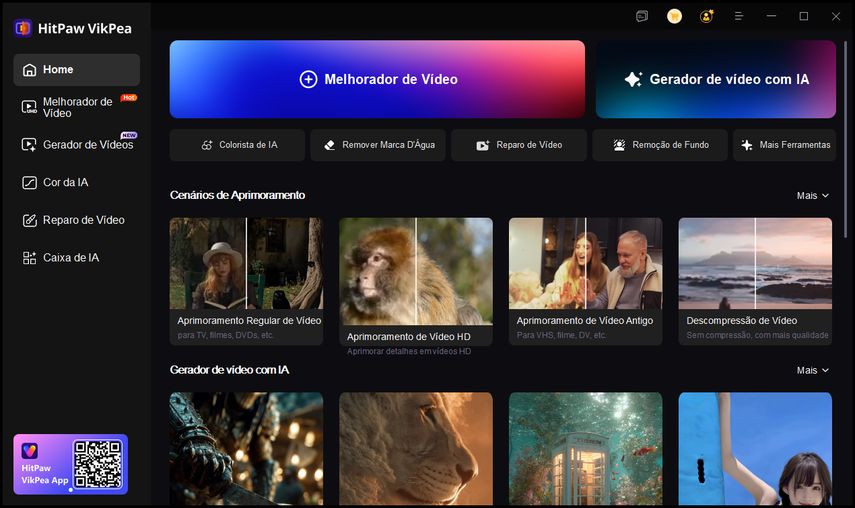
Task: Click the Mais Ferramentas sparkle icon
Action: (x=747, y=145)
